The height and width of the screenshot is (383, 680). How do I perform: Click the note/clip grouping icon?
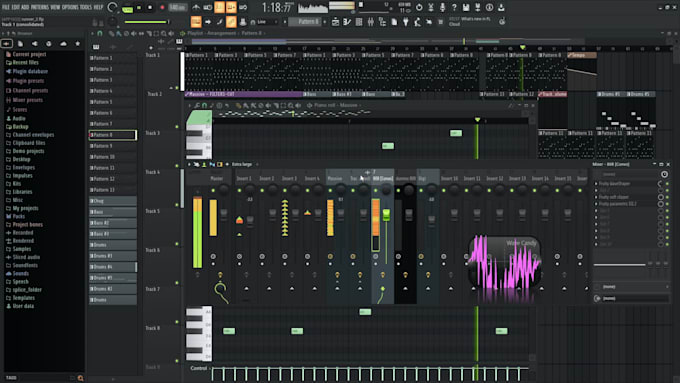click(x=231, y=21)
